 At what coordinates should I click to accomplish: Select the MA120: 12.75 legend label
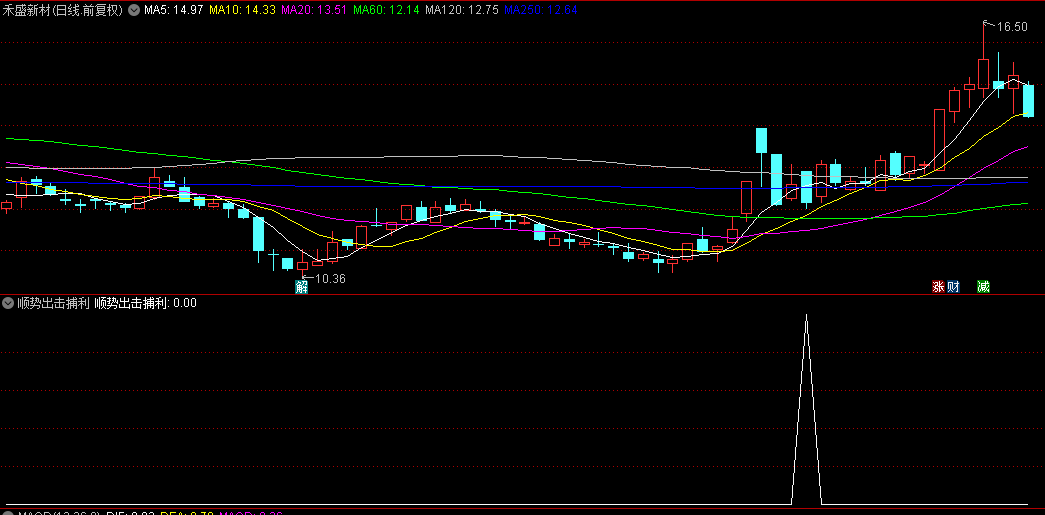pyautogui.click(x=462, y=10)
